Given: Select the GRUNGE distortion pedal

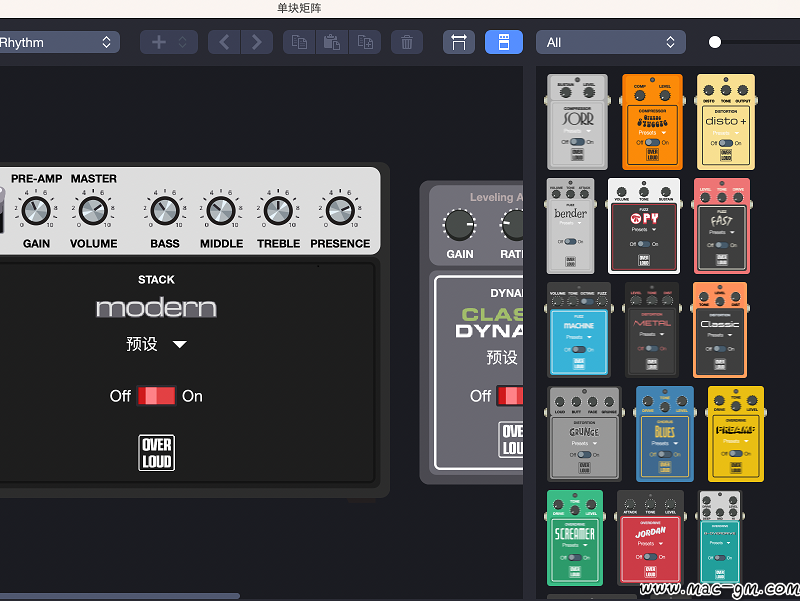Looking at the screenshot, I should (x=584, y=434).
